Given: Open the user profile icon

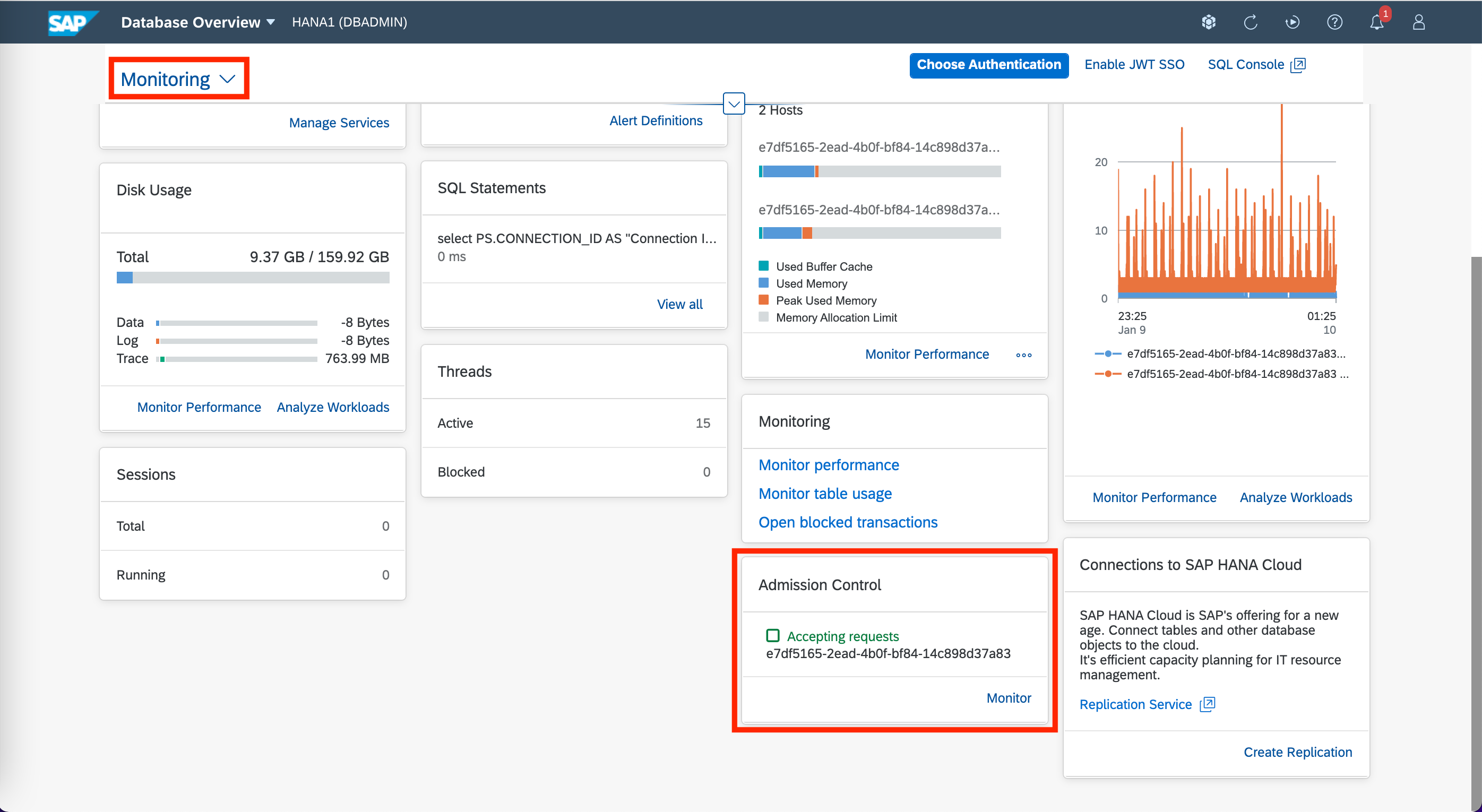Looking at the screenshot, I should click(1419, 22).
